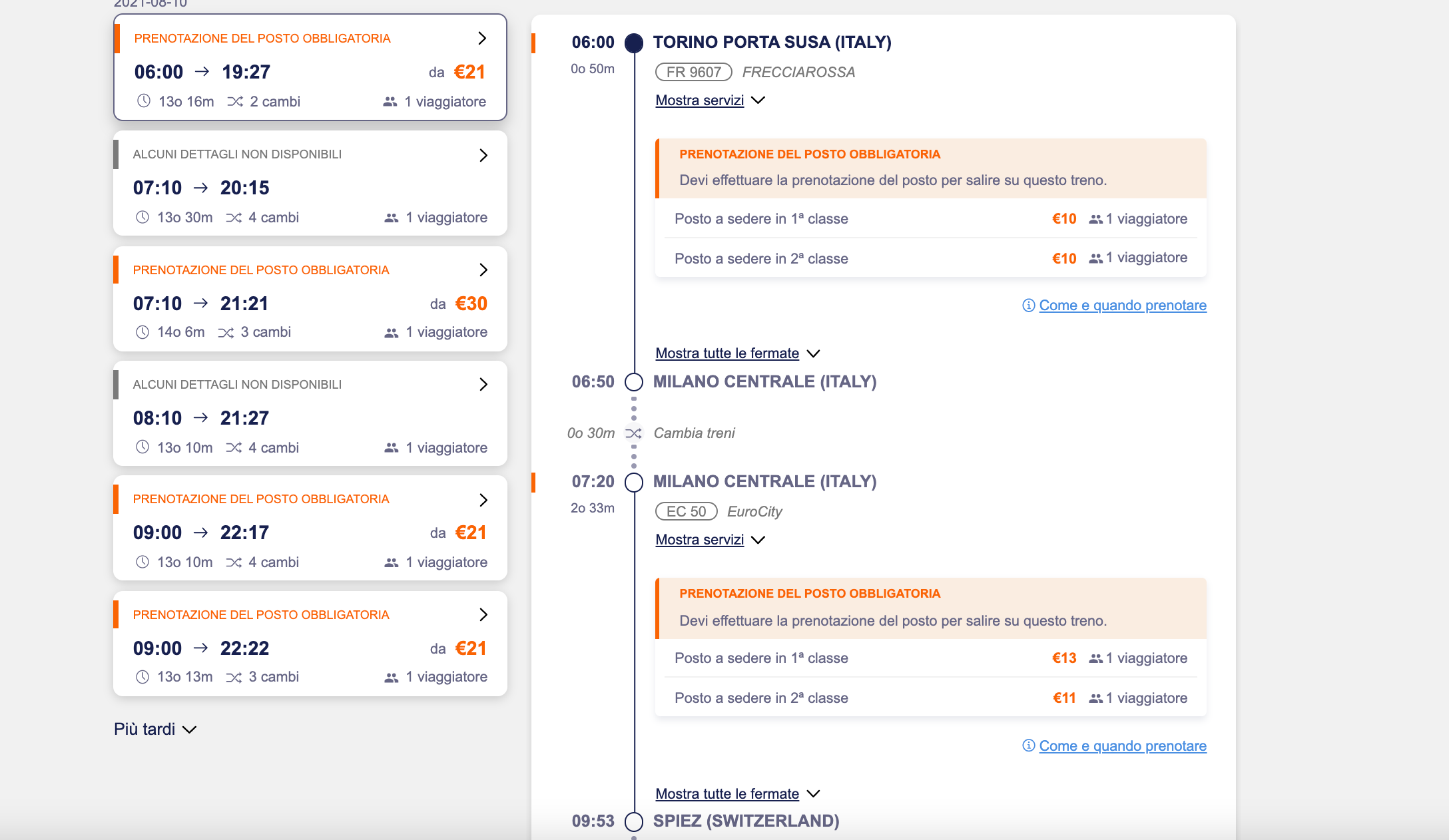Click the Cambia treni shuffle icon

(x=633, y=433)
